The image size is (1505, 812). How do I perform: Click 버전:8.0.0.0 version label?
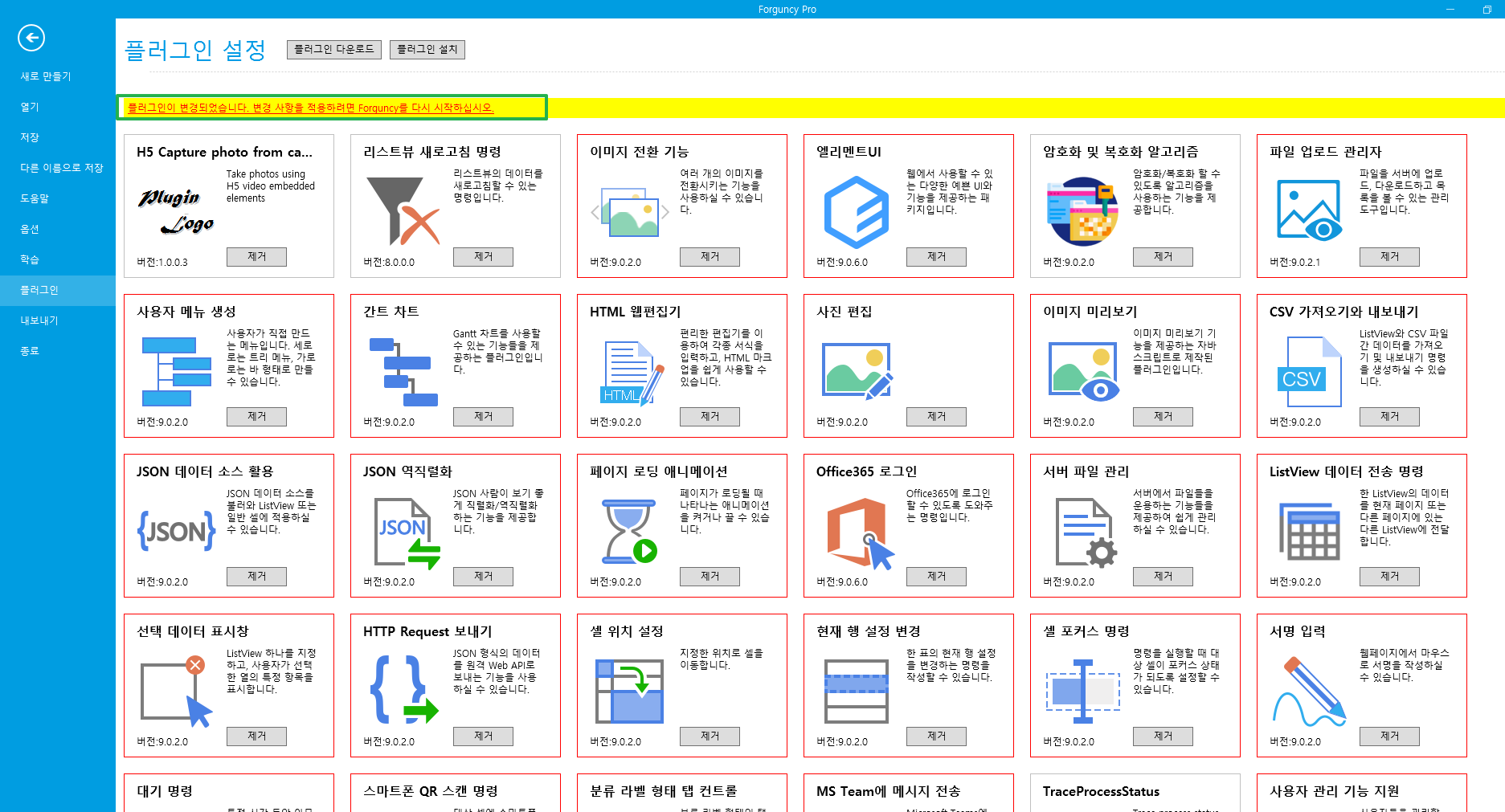coord(389,263)
